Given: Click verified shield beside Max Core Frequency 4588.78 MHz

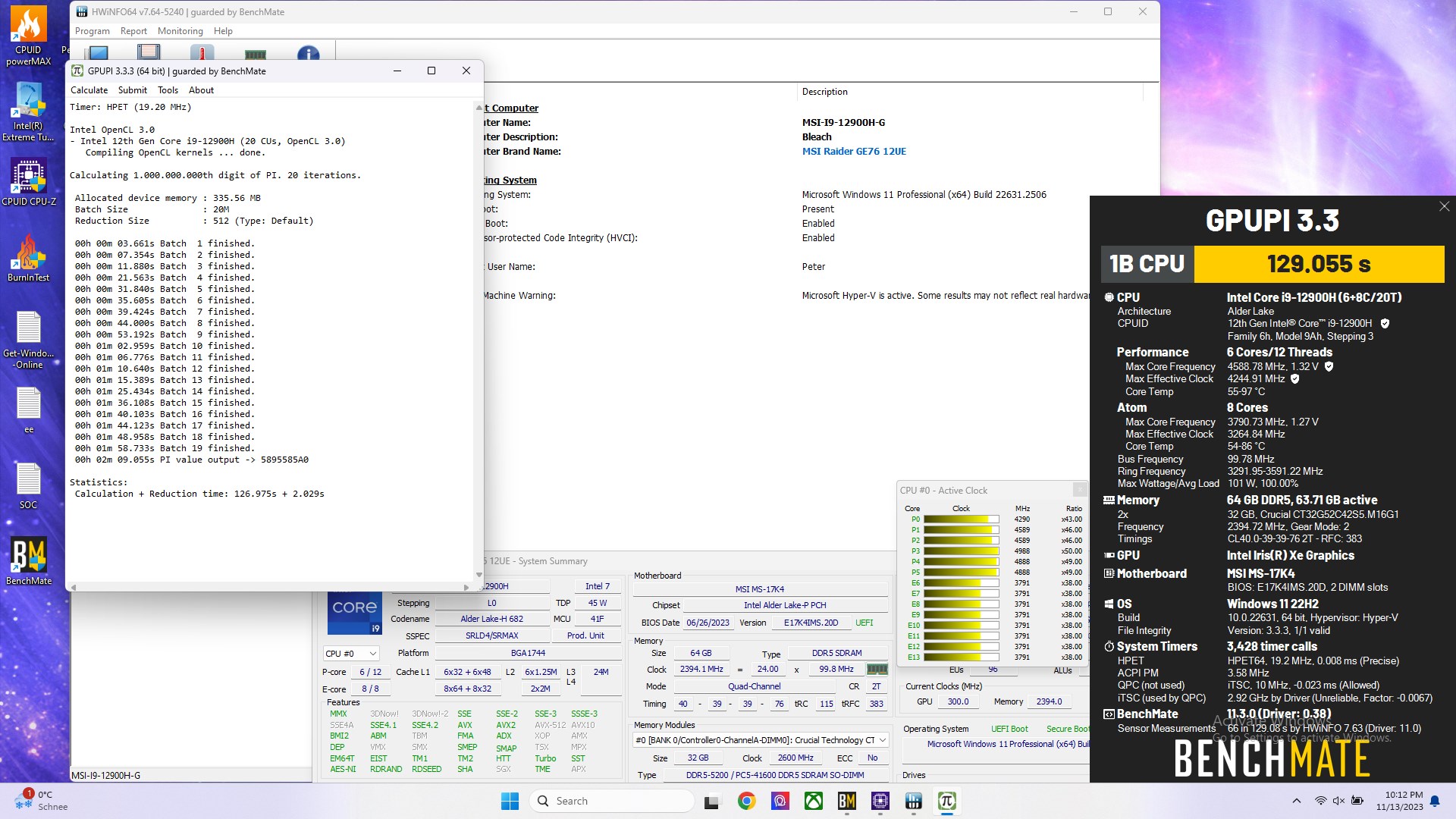Looking at the screenshot, I should [1329, 366].
